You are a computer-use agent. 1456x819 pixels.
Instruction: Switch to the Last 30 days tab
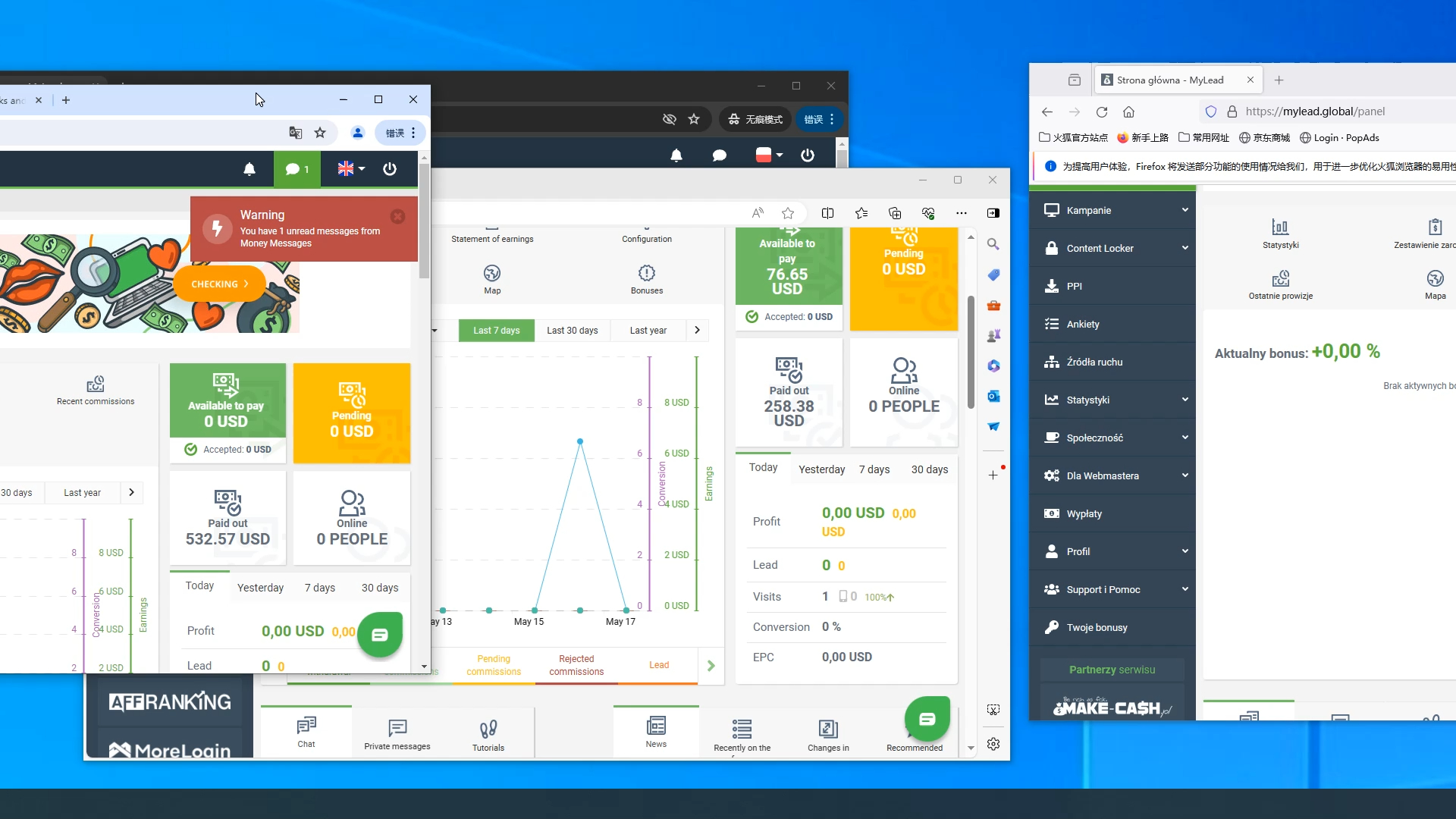pos(572,330)
